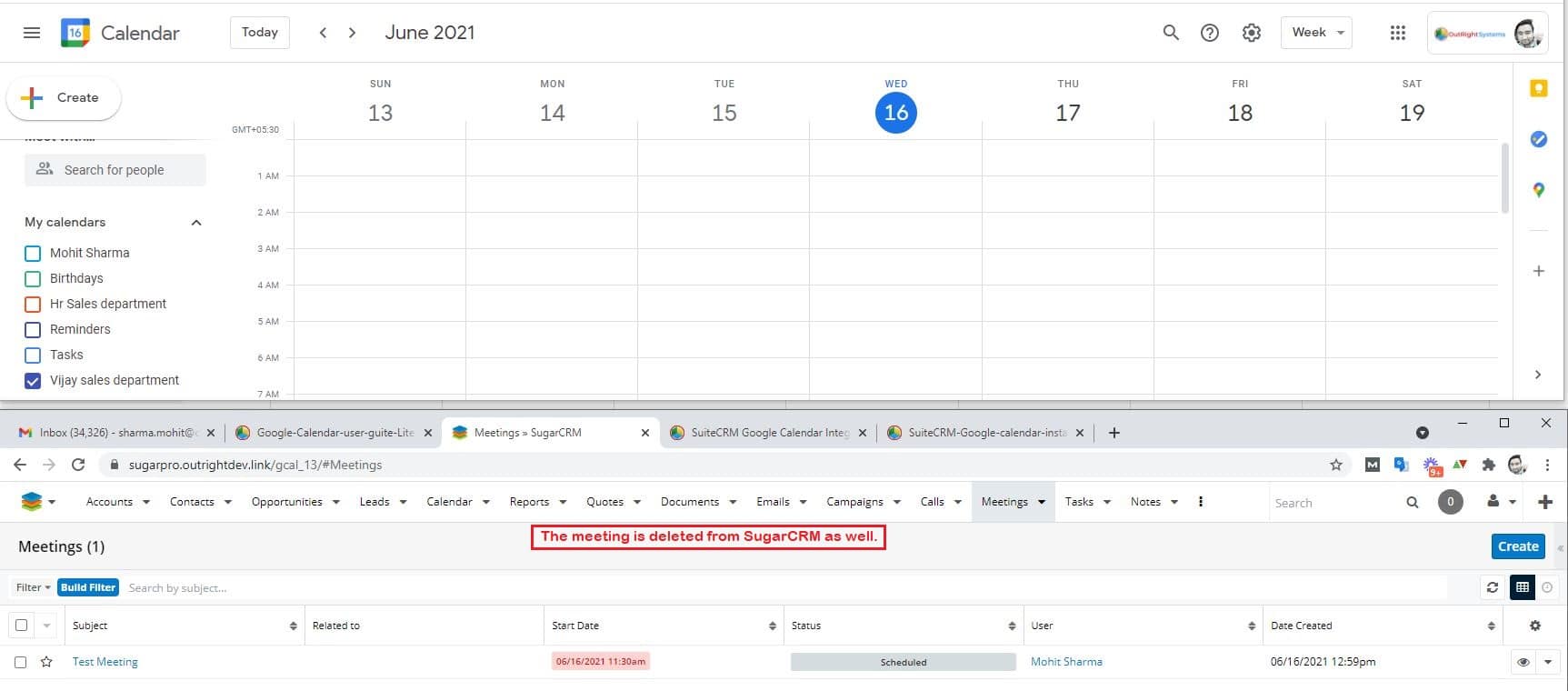Viewport: 1568px width, 691px height.
Task: Open Google Maps side panel icon
Action: [1538, 190]
